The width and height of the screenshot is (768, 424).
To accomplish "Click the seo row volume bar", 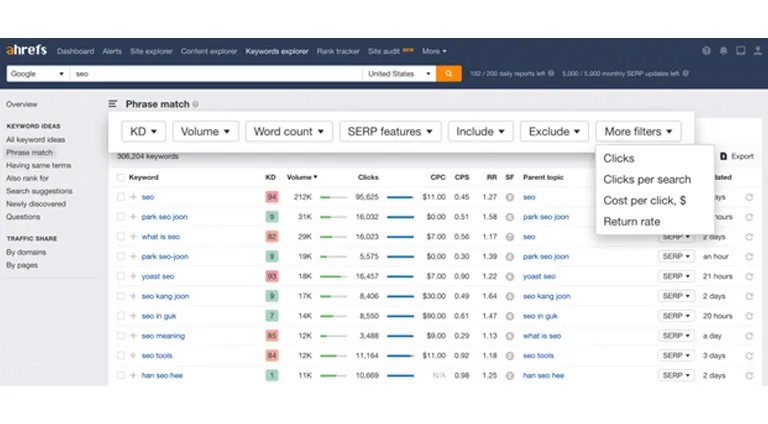I will [x=333, y=197].
